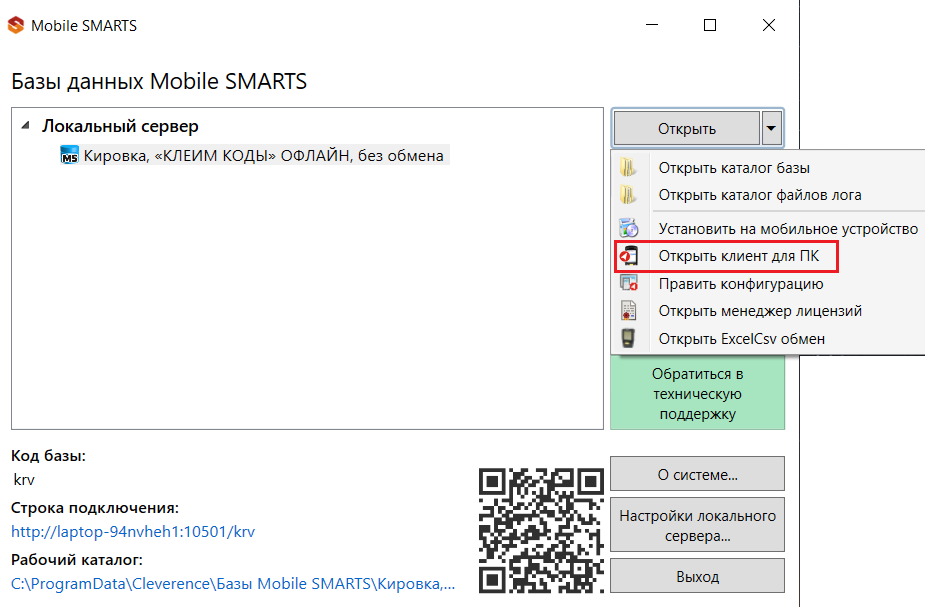Image resolution: width=925 pixels, height=607 pixels.
Task: Close the Mobile SMARTS window
Action: coord(769,25)
